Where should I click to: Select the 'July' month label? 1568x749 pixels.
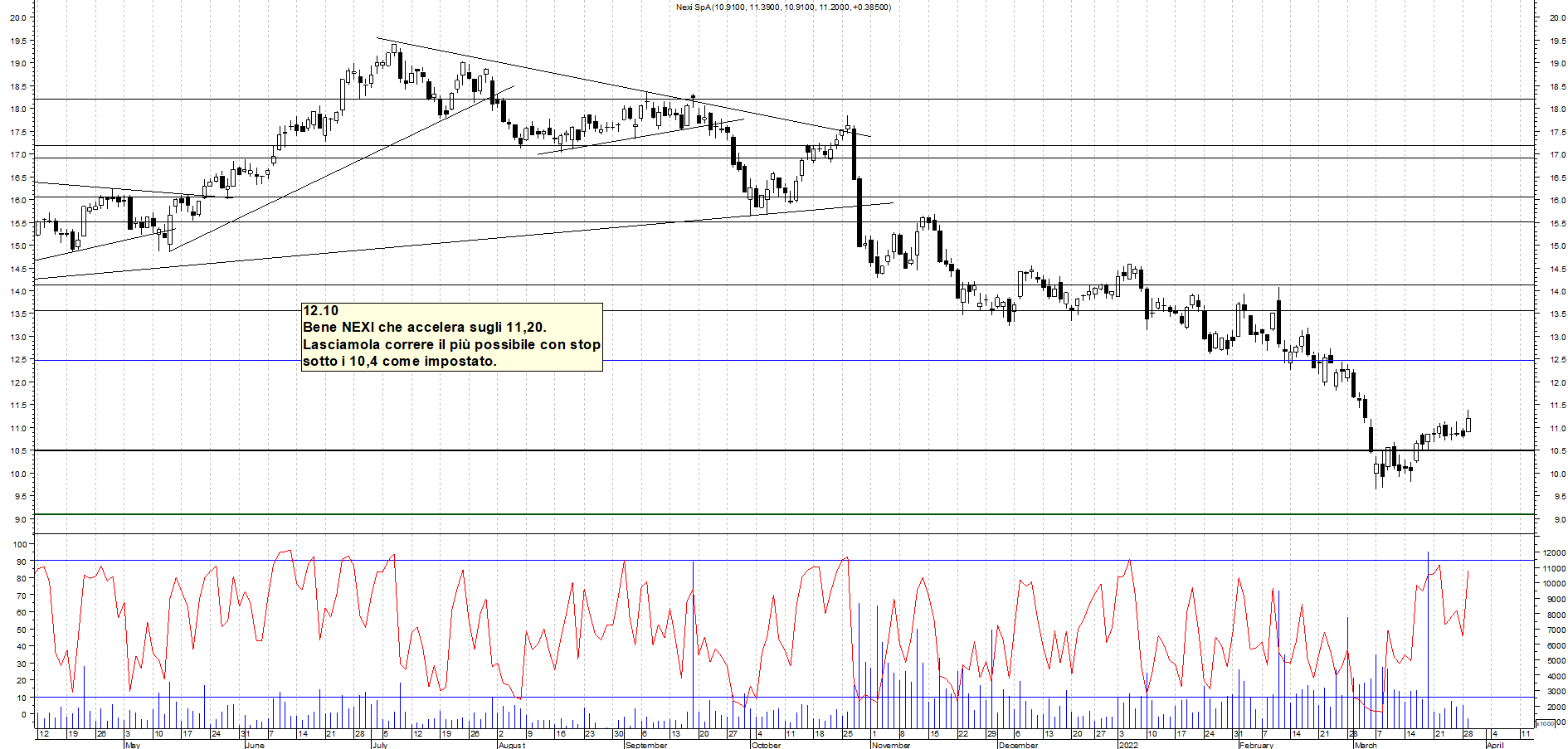380,745
